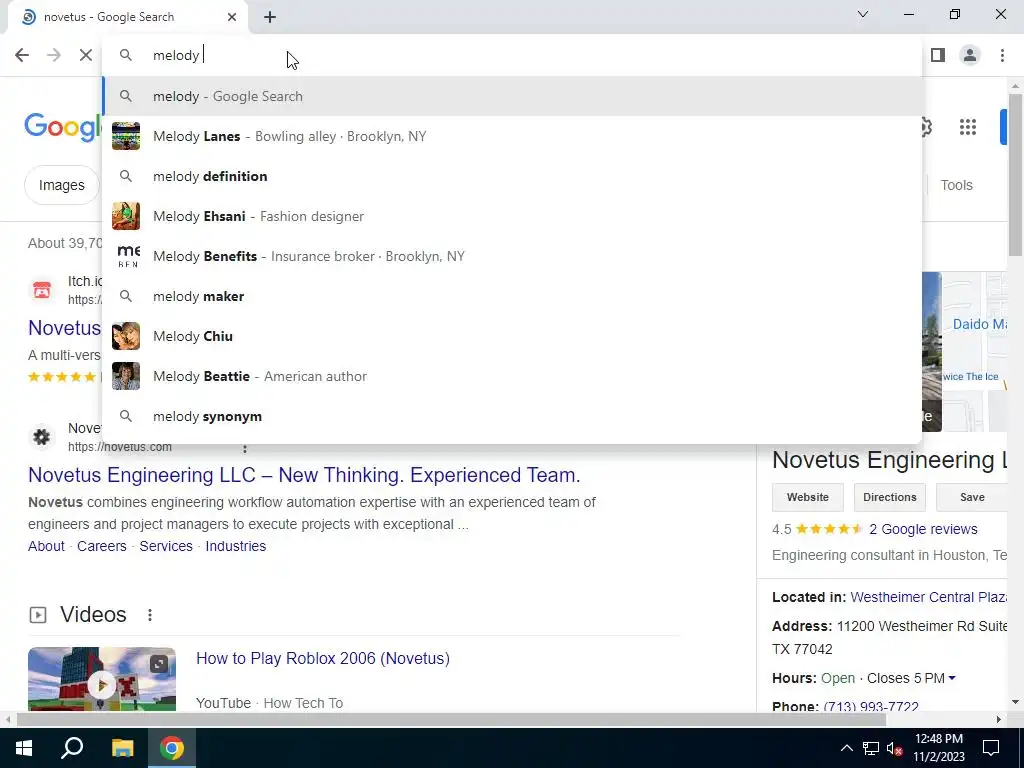
Task: Open the Westheimer Central Plaza link
Action: click(x=929, y=597)
